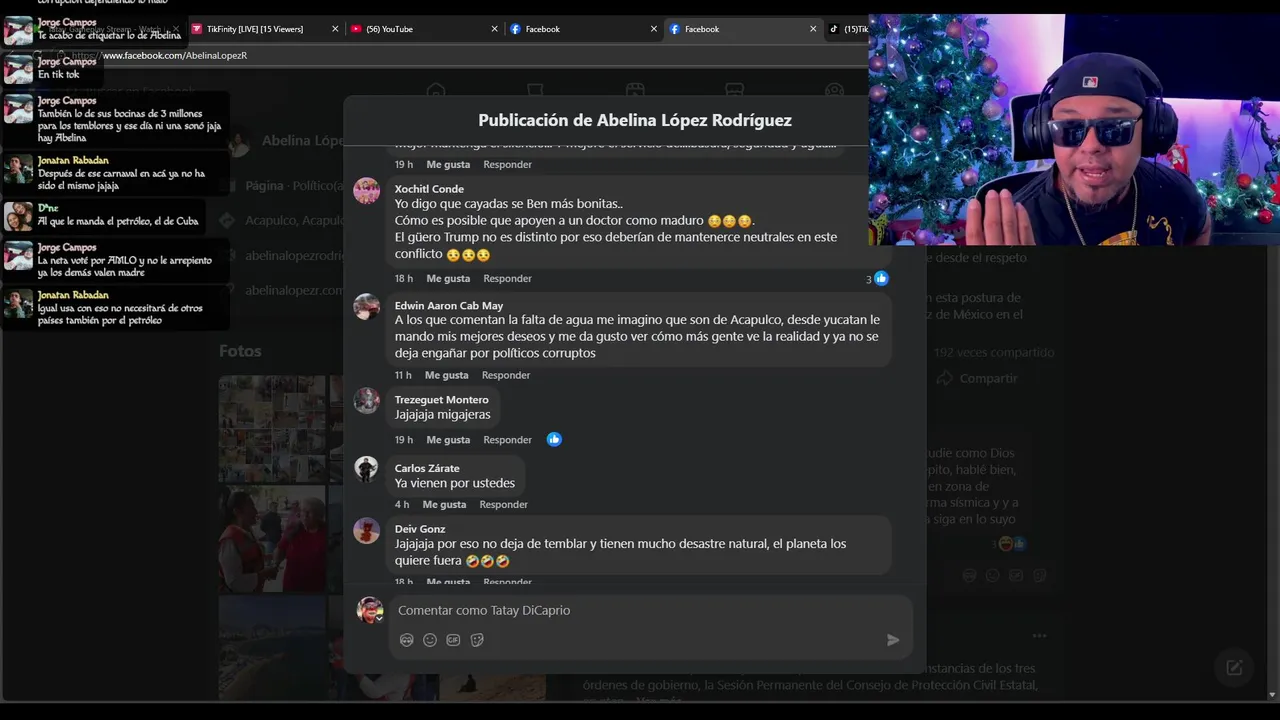Open Trezeguet Montero's avatar
This screenshot has height=720, width=1280.
pyautogui.click(x=367, y=401)
